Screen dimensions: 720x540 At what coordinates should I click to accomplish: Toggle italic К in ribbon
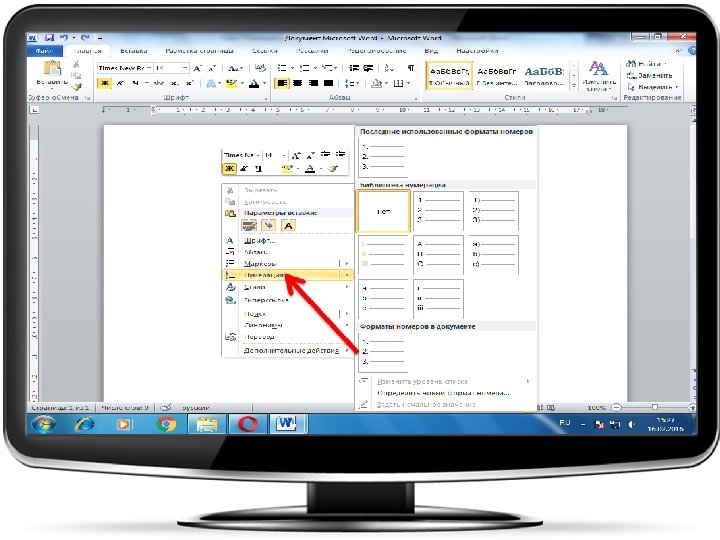[x=120, y=83]
